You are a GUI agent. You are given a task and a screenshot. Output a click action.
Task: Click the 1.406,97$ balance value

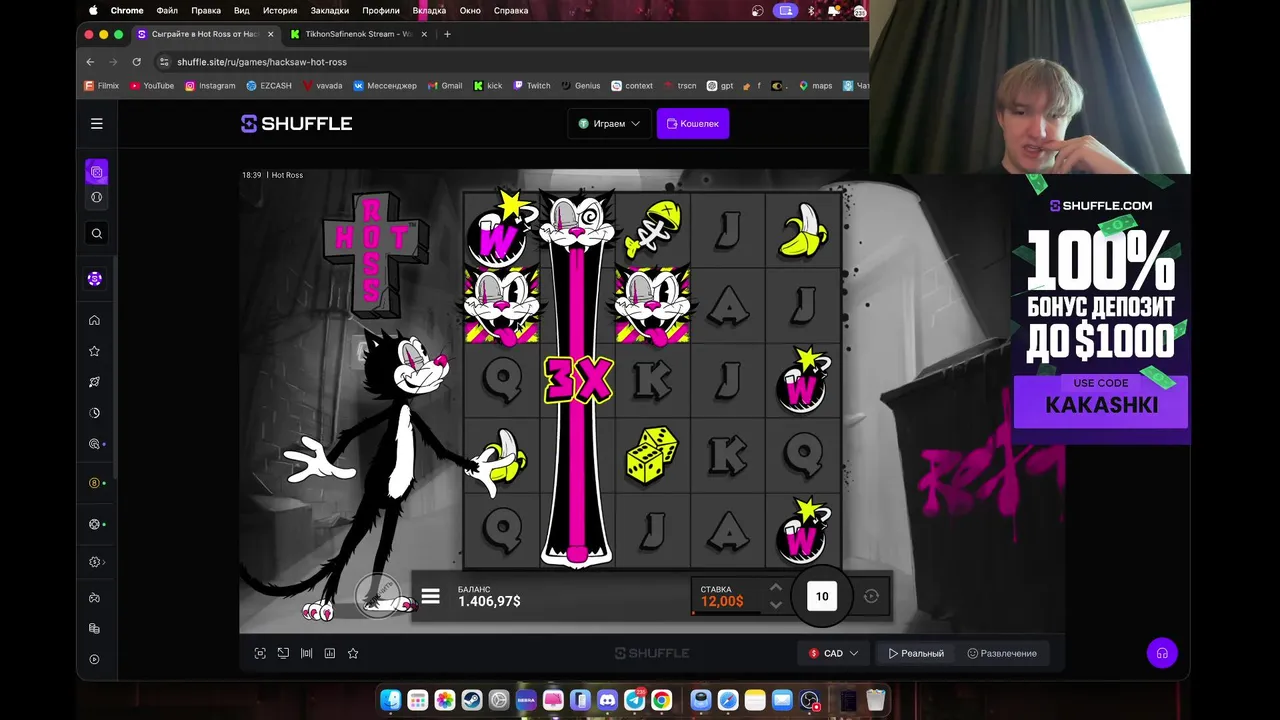coord(489,601)
